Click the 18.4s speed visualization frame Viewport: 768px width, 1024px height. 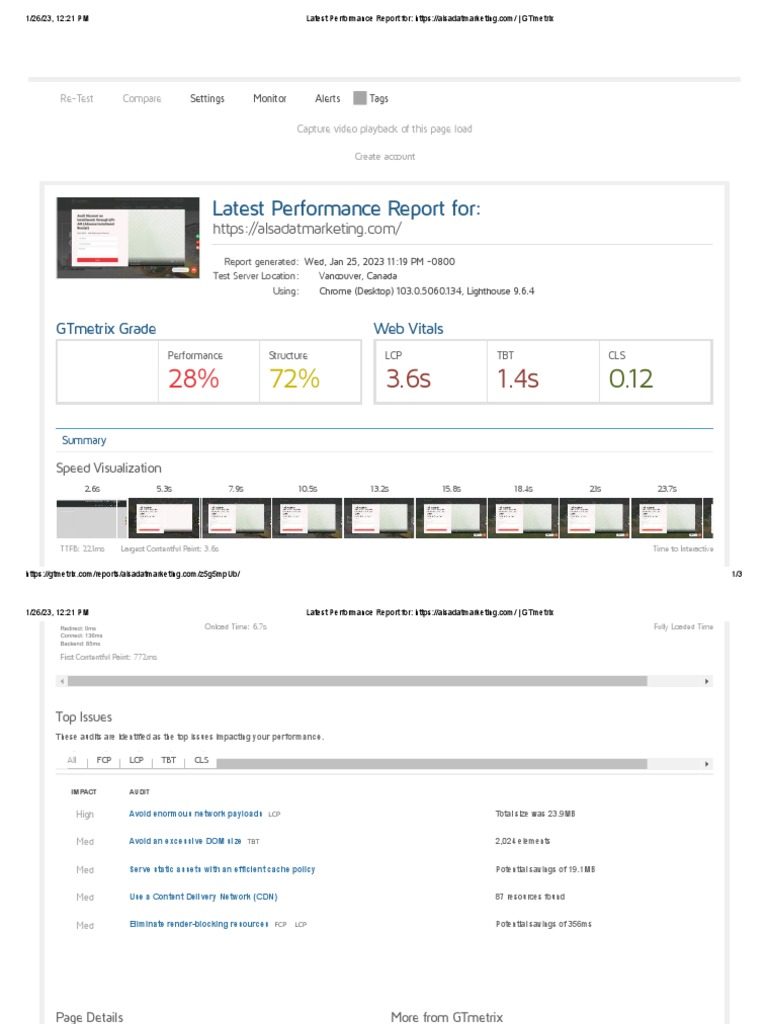523,519
